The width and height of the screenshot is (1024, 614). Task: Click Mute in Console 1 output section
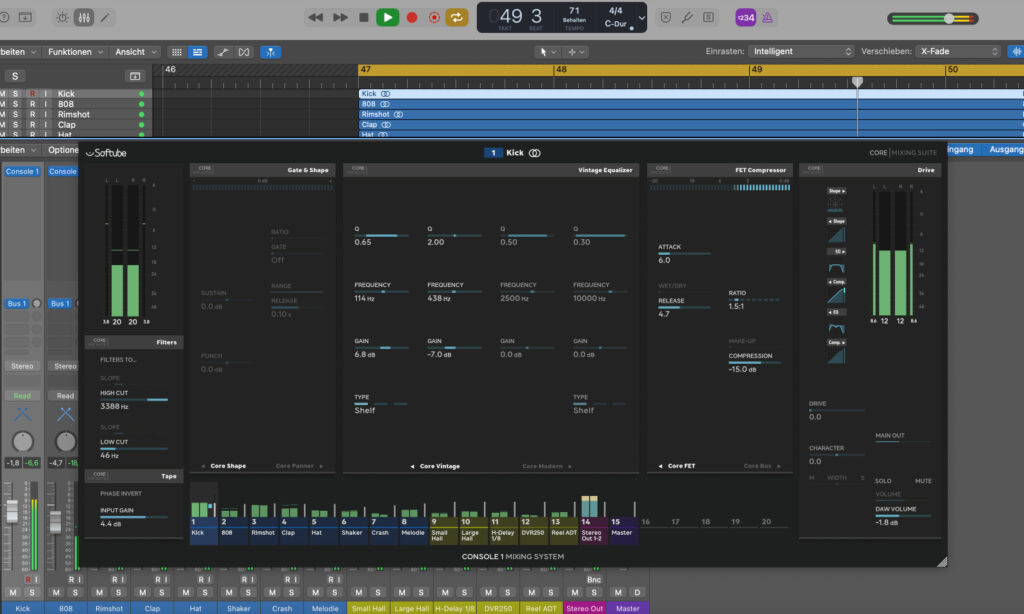click(x=923, y=481)
